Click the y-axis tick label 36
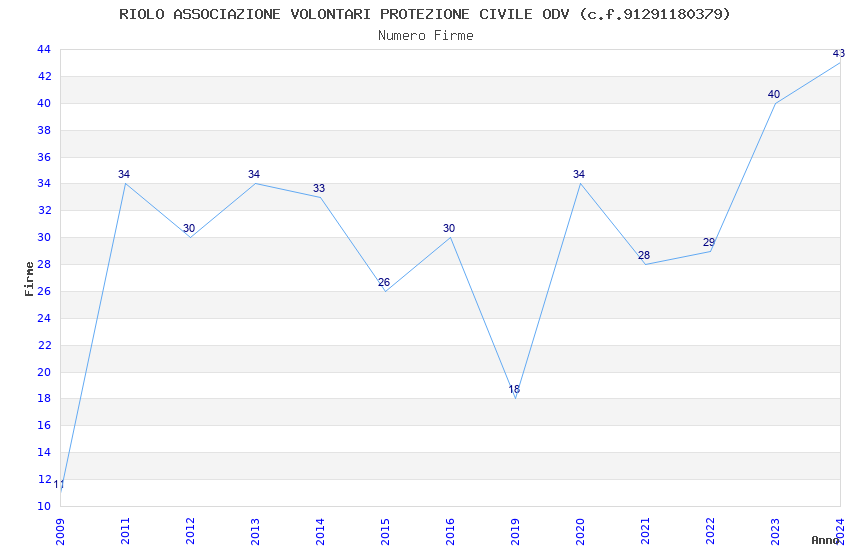The height and width of the screenshot is (550, 850). (x=44, y=157)
